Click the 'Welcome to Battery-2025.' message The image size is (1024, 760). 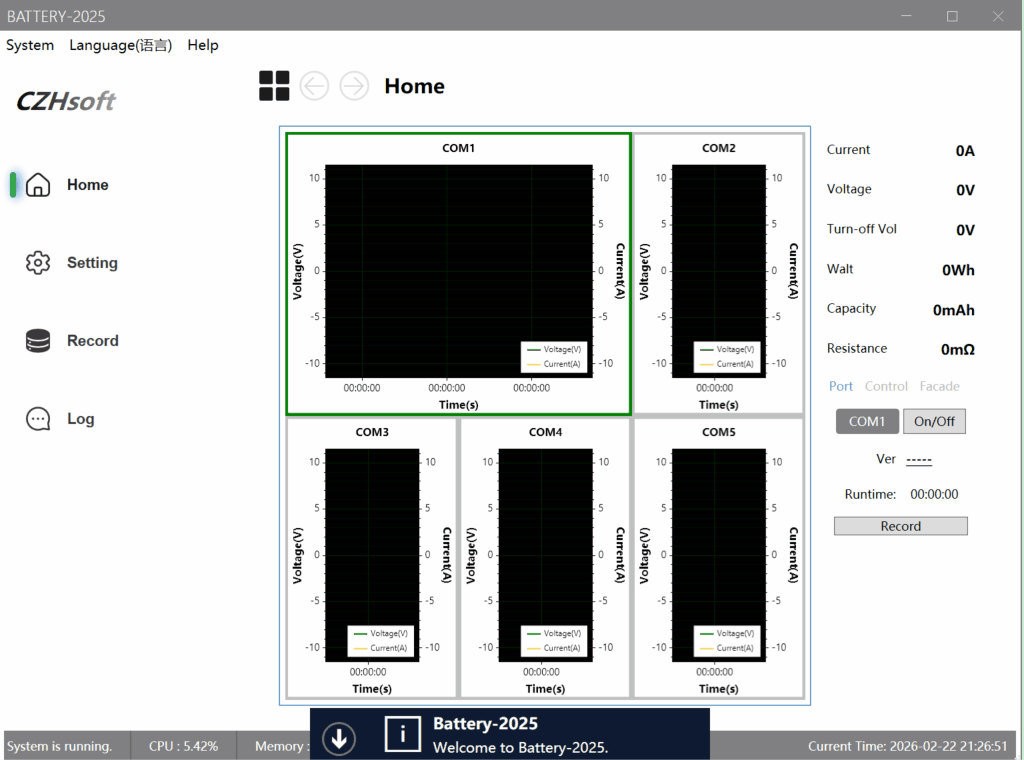point(520,748)
